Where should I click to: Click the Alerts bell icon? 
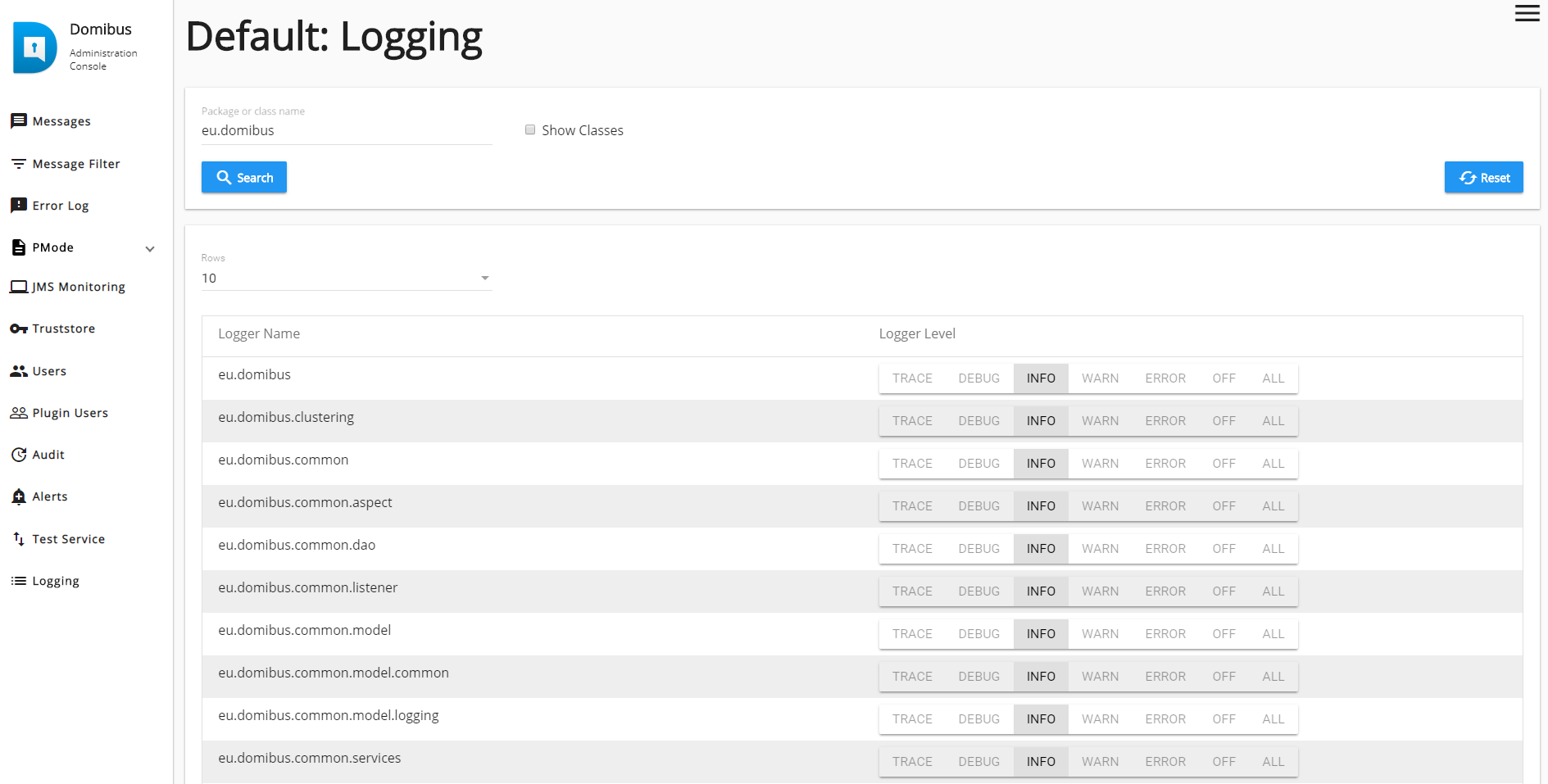tap(19, 496)
